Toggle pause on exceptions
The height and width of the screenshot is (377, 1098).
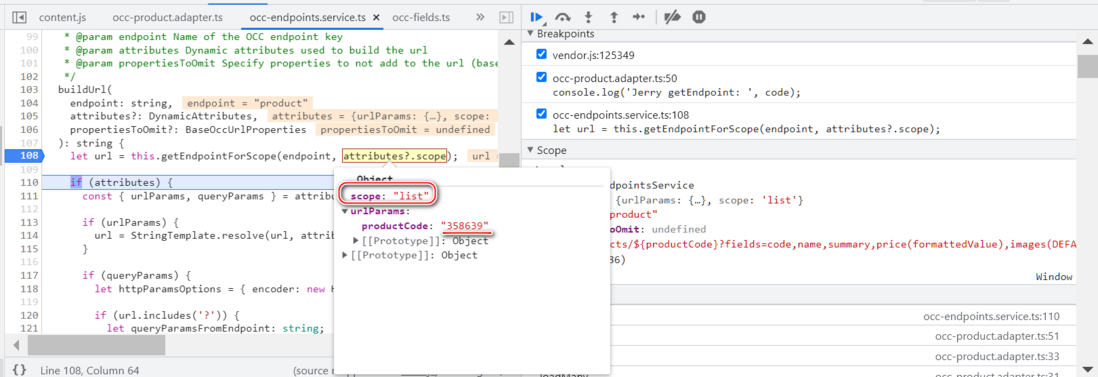698,17
